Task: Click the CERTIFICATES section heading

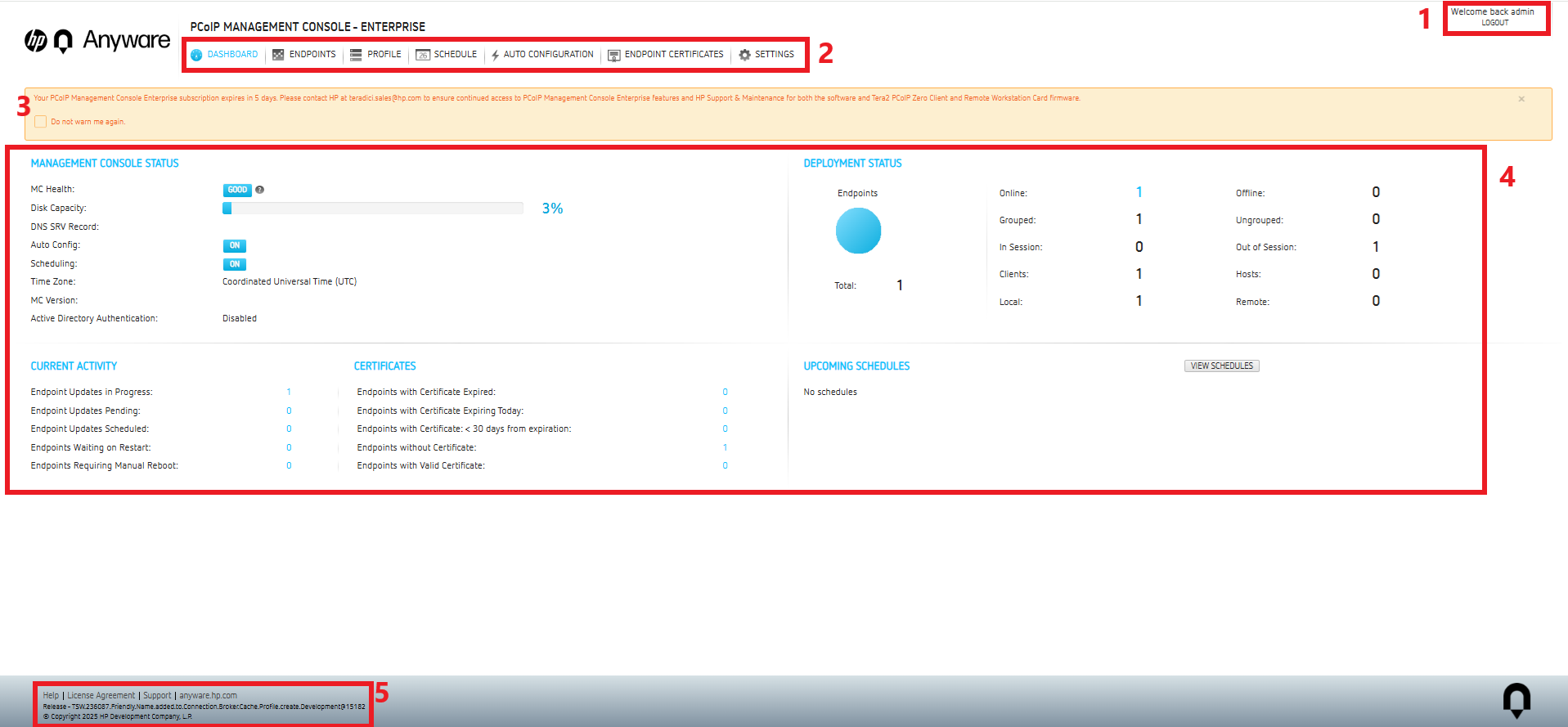Action: (x=384, y=366)
